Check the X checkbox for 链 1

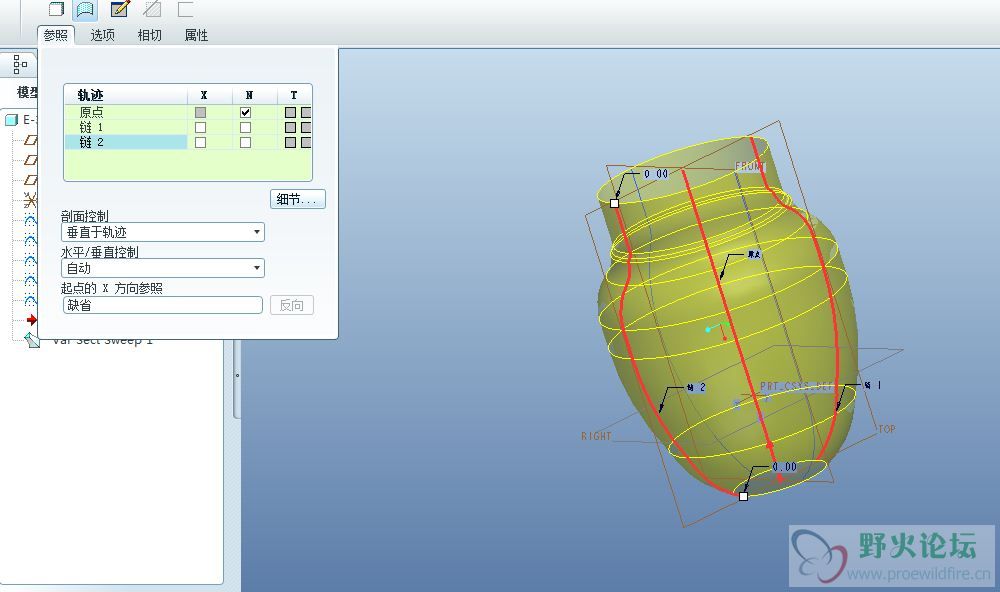(200, 128)
